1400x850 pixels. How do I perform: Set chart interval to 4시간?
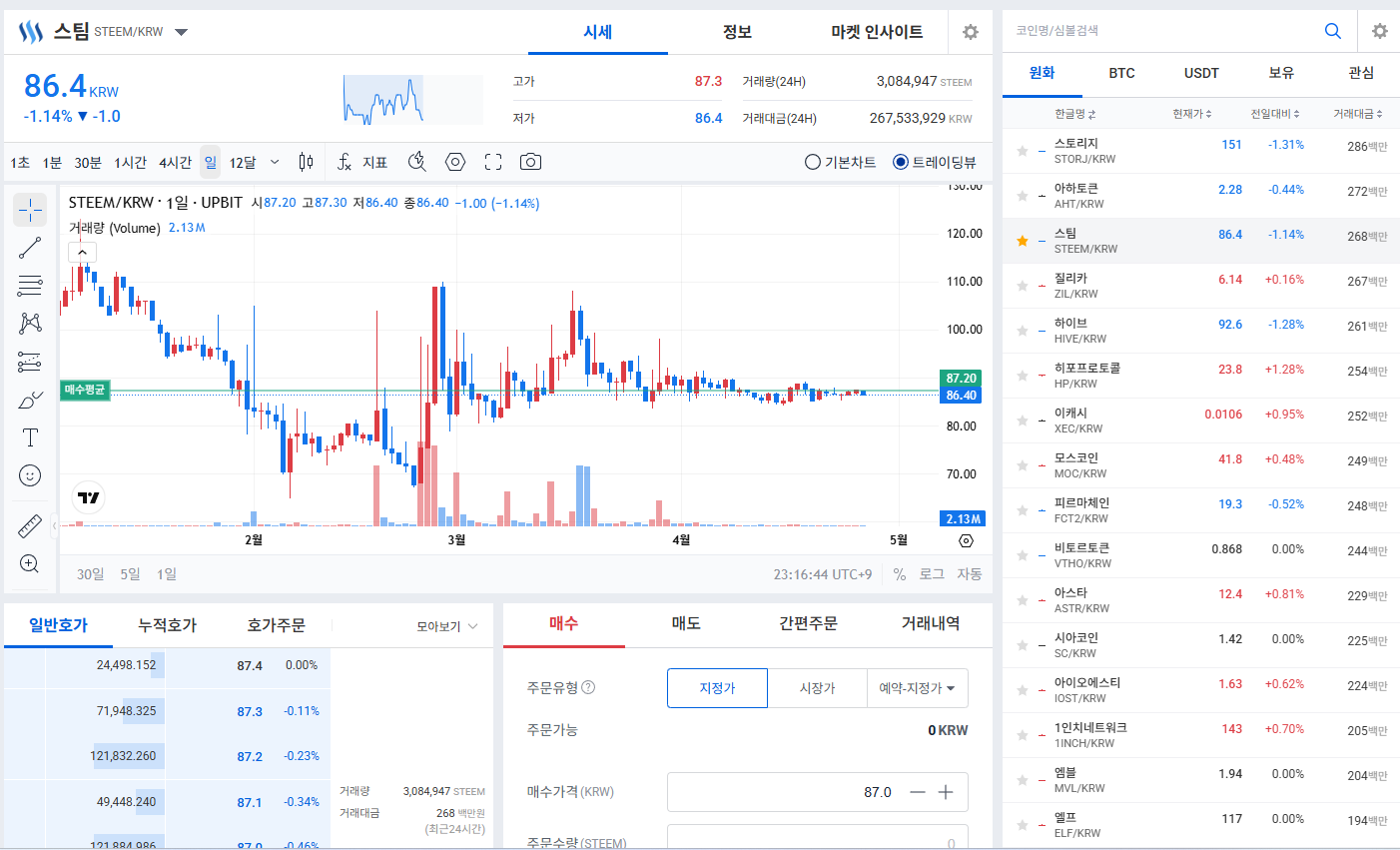175,162
